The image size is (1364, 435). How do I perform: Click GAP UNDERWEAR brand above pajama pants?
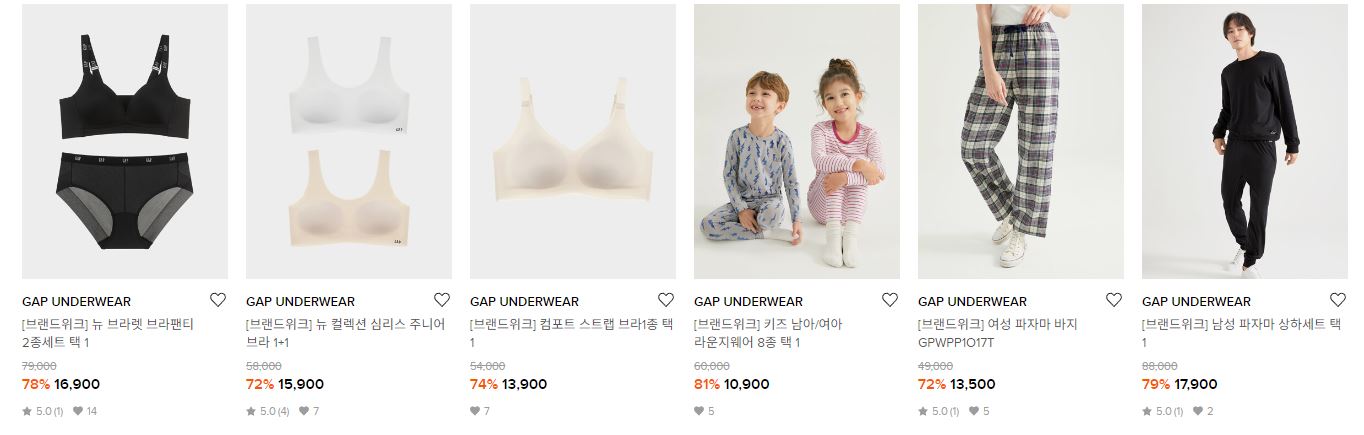click(972, 301)
